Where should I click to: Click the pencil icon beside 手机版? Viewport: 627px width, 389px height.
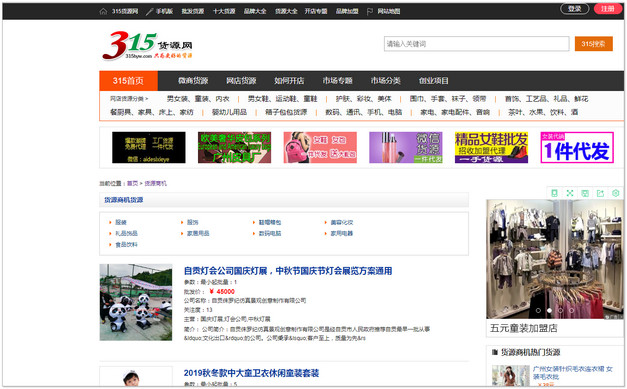(150, 11)
